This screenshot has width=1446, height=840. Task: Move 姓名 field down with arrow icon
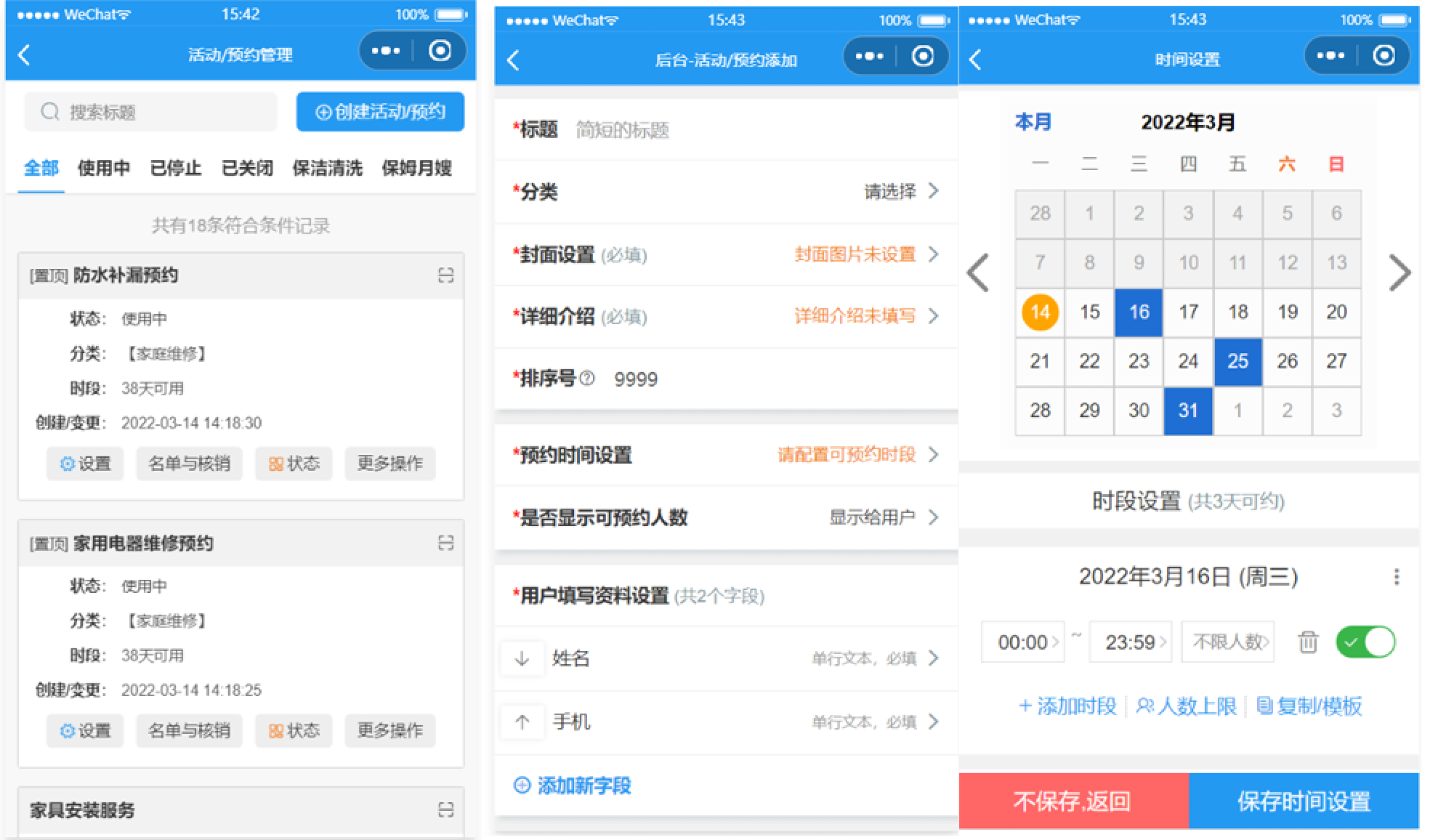pos(522,659)
